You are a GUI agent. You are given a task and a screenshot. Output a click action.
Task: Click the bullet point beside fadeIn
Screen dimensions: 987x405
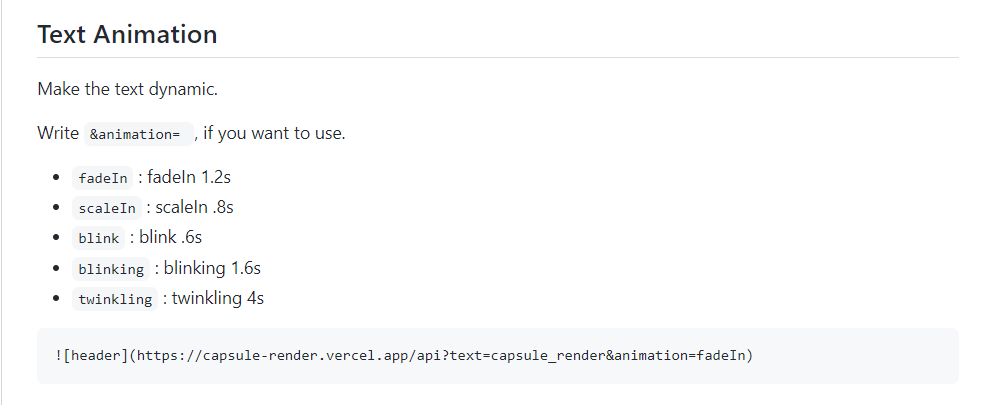pos(57,178)
